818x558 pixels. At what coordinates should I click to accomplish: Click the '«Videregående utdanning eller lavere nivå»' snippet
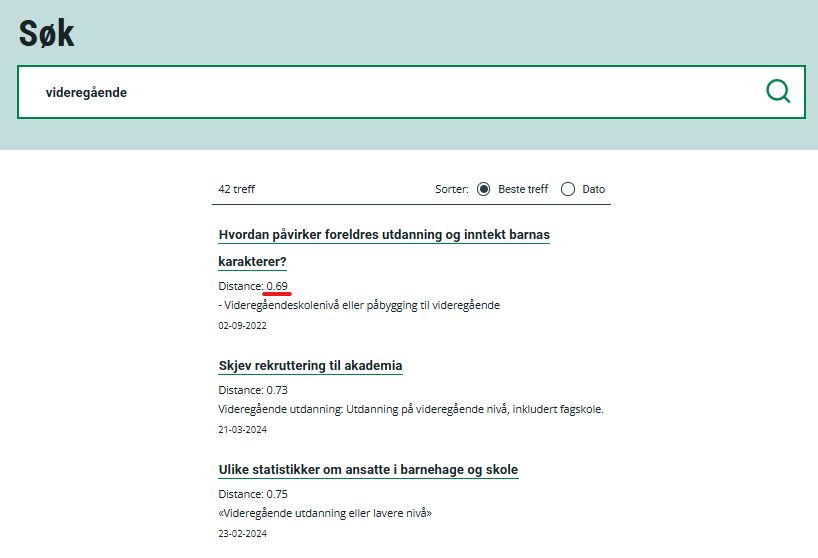pyautogui.click(x=325, y=513)
